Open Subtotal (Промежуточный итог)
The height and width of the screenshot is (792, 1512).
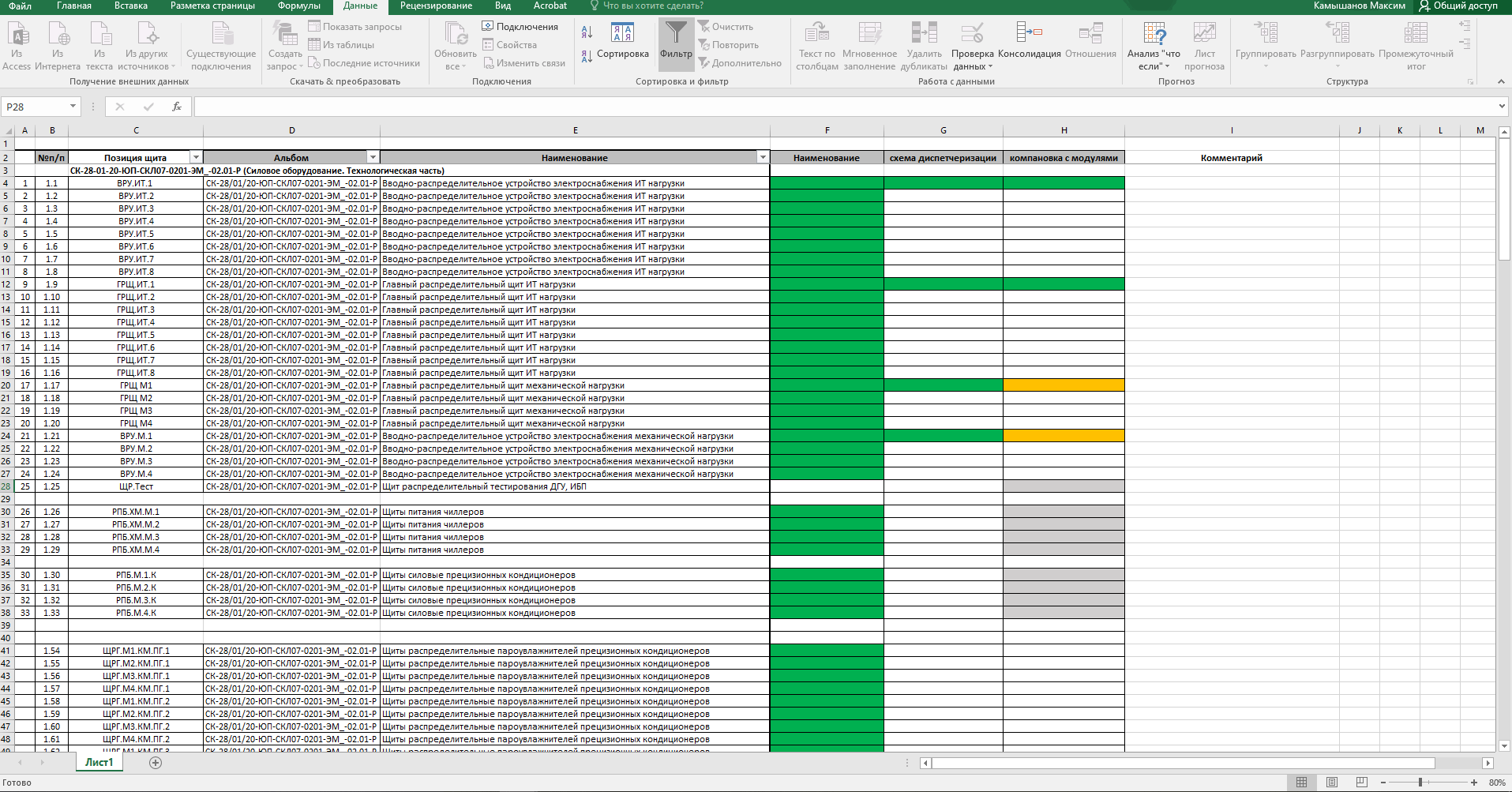pyautogui.click(x=1416, y=46)
